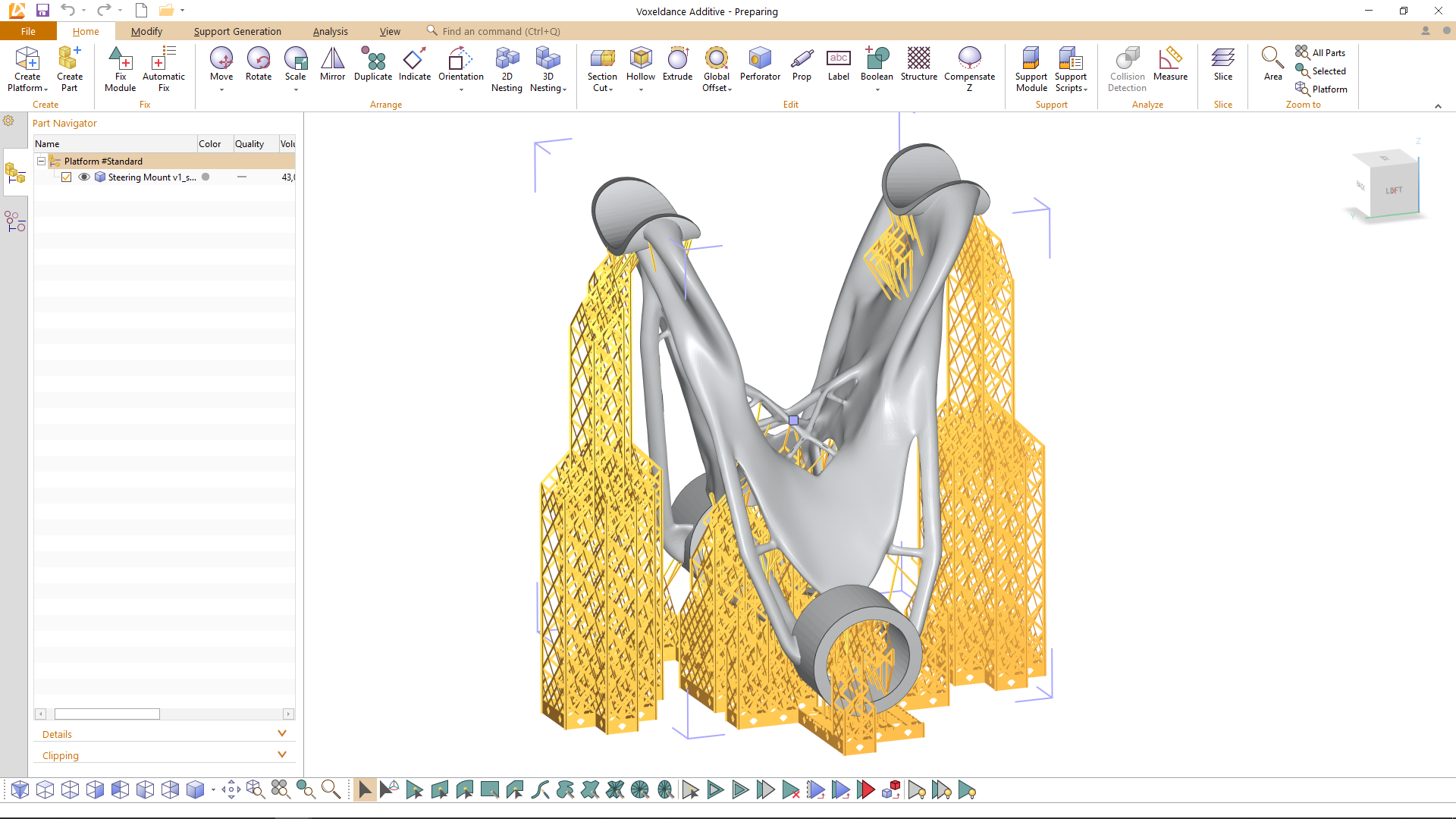The width and height of the screenshot is (1456, 819).
Task: Toggle Steering Mount visibility eye icon
Action: pyautogui.click(x=84, y=177)
